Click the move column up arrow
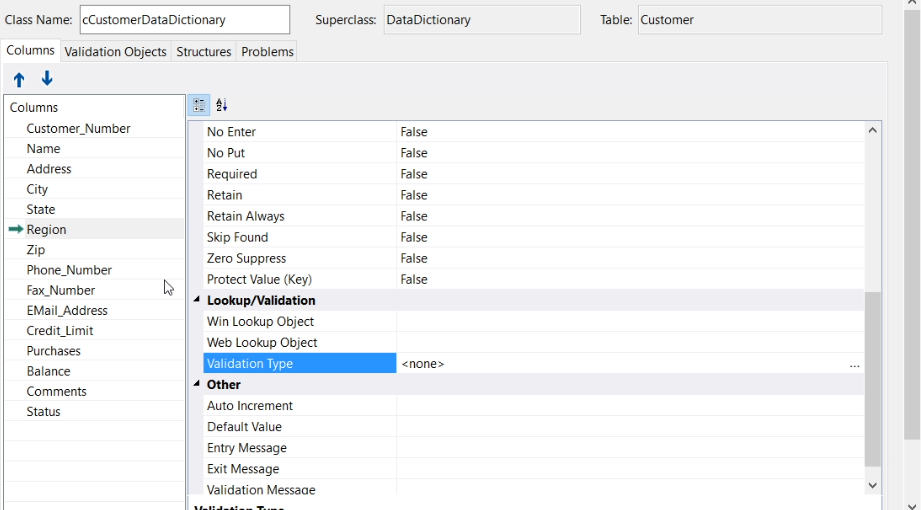Viewport: 921px width, 510px height. [19, 79]
